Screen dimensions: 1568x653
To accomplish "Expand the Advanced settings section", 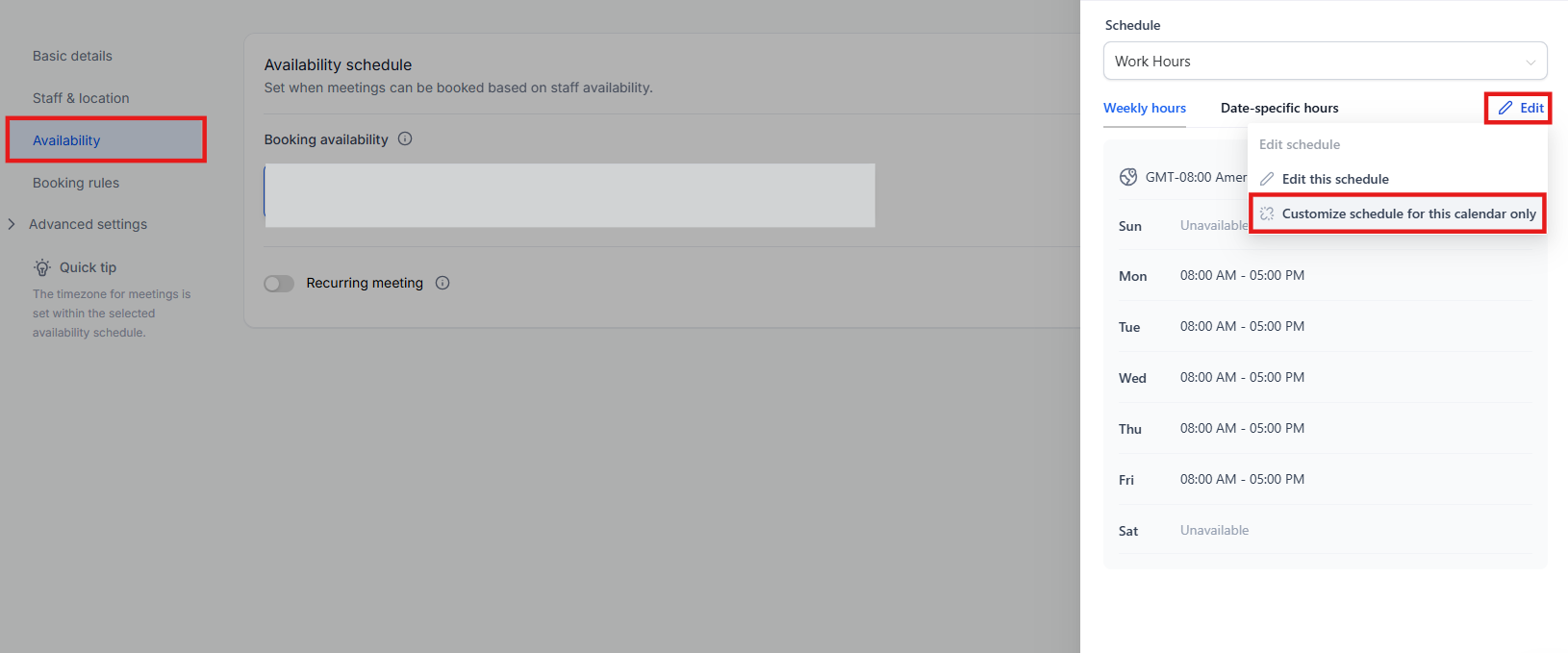I will 12,224.
